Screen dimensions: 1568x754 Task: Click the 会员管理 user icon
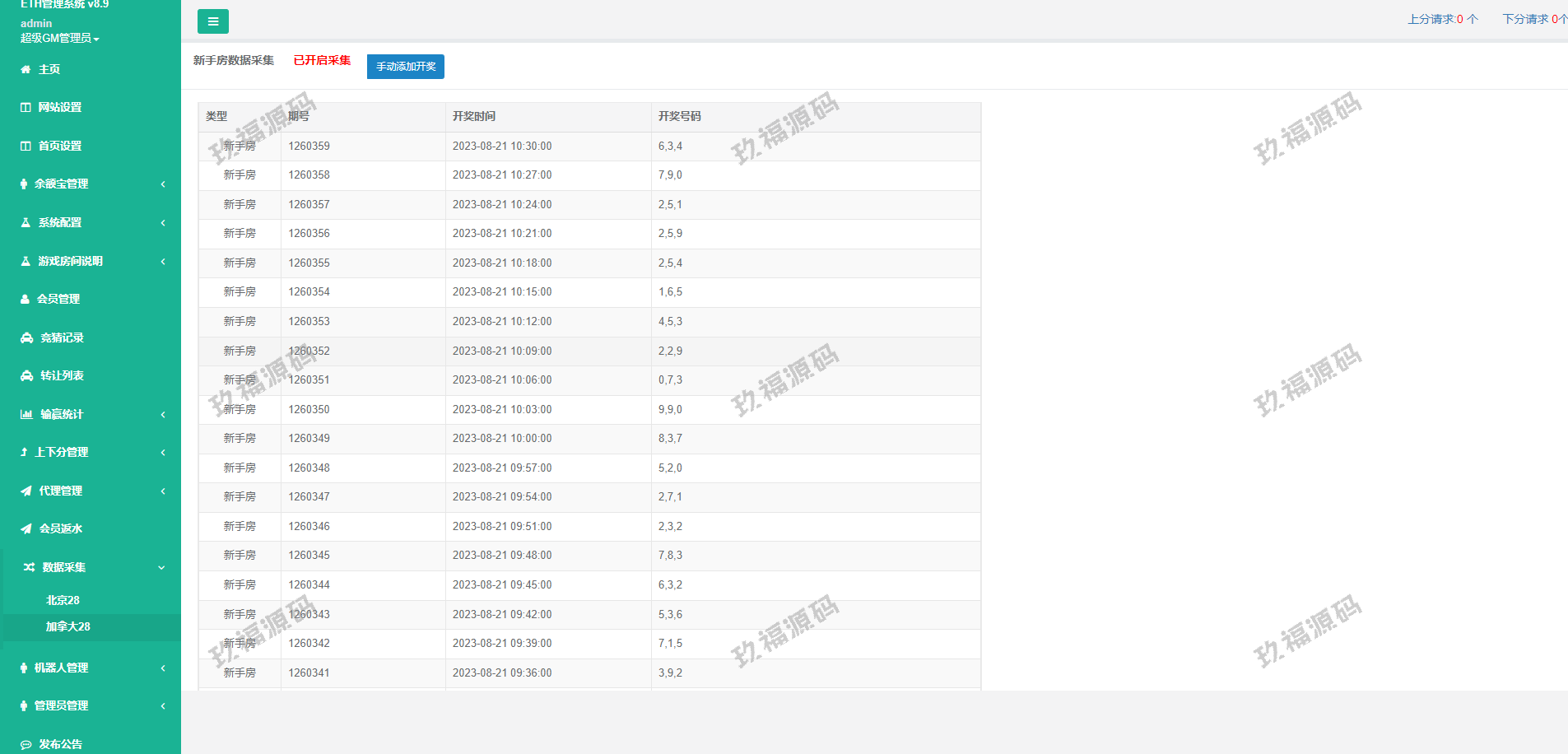coord(25,300)
